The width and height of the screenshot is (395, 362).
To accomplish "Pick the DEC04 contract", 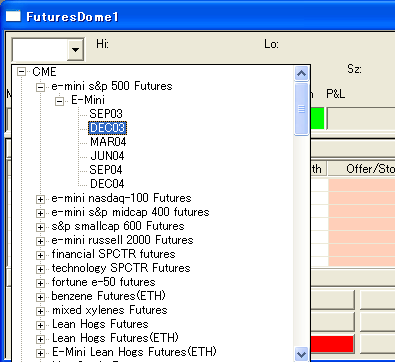I will click(107, 184).
